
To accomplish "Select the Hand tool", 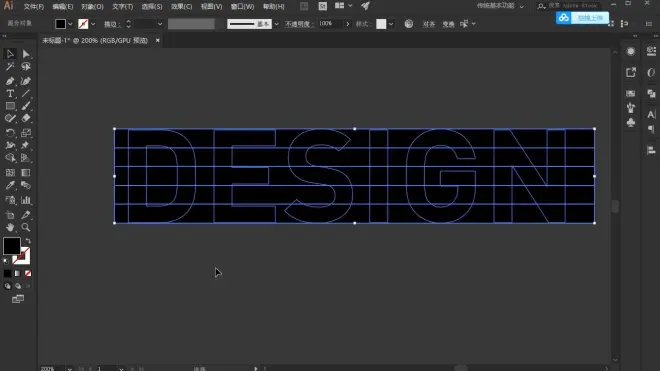I will point(10,227).
